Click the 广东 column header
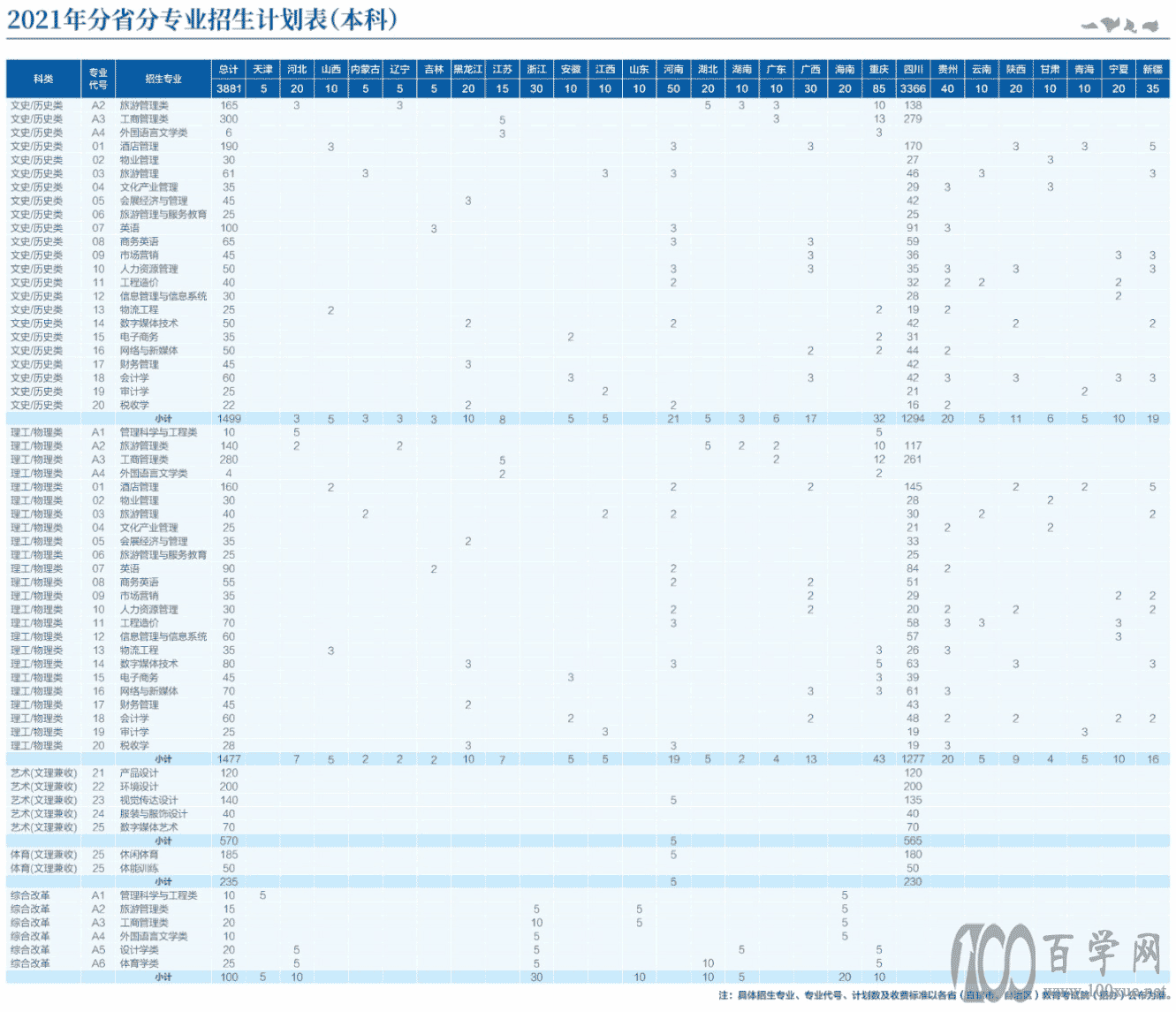 [x=776, y=69]
